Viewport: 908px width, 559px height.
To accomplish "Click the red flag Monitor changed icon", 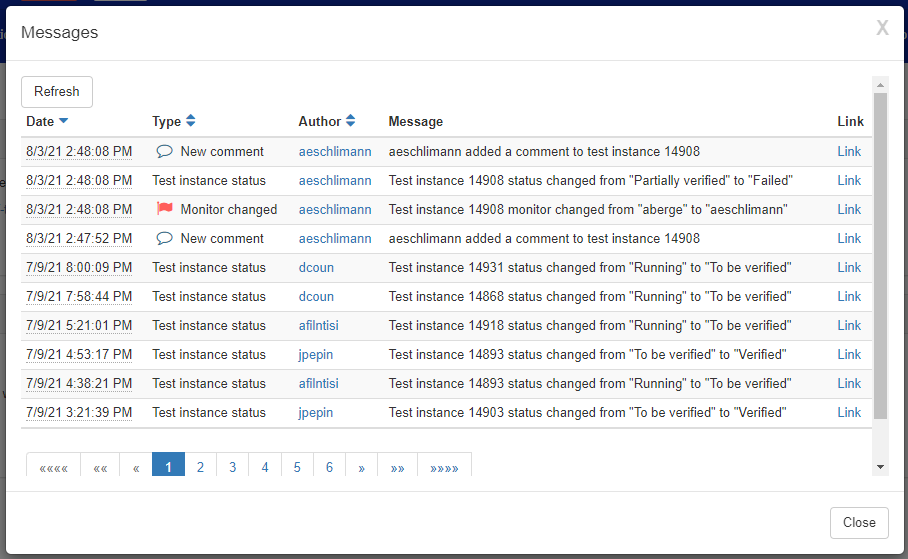I will pyautogui.click(x=165, y=209).
